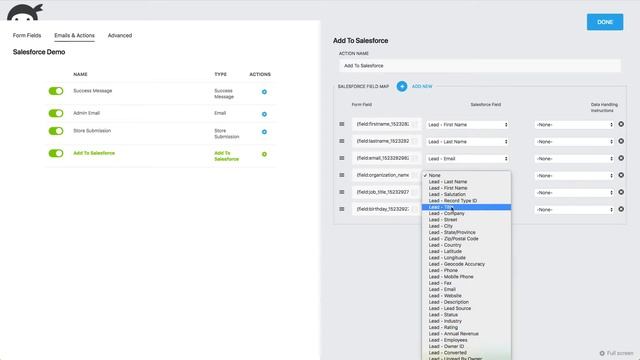
Task: Remove the firstname field mapping row
Action: click(x=621, y=124)
